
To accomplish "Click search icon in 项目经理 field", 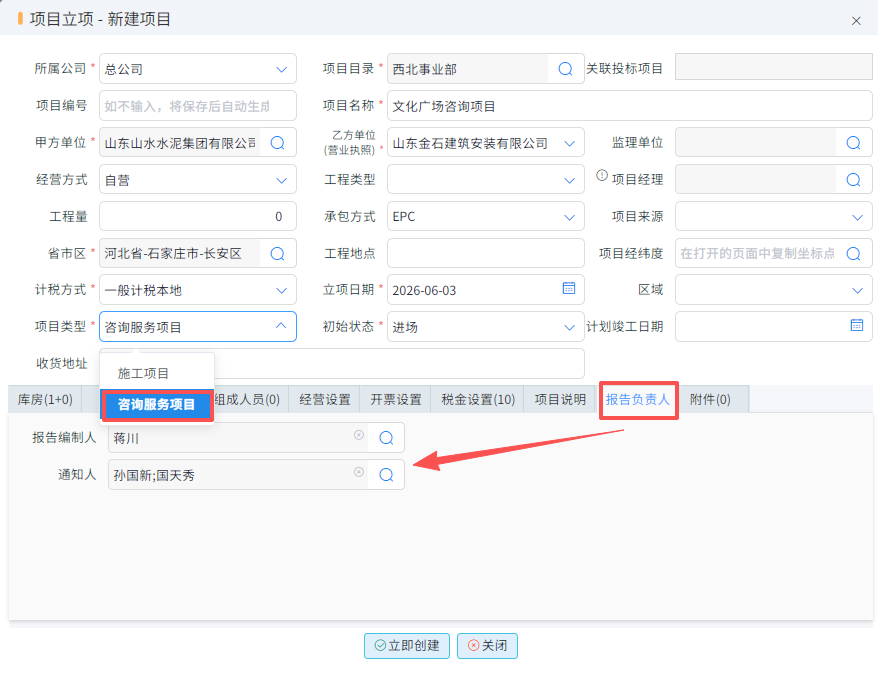I will click(x=853, y=180).
